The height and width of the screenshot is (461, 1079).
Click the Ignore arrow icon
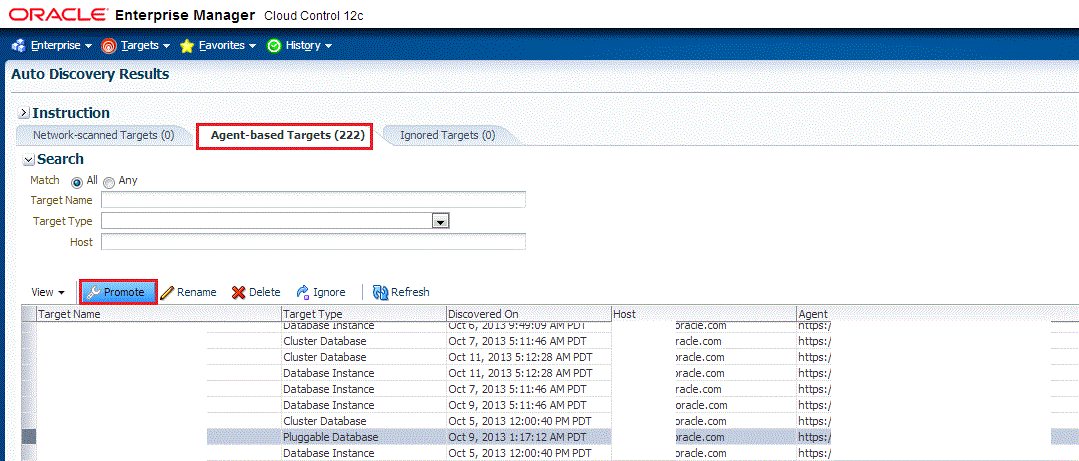(x=303, y=292)
